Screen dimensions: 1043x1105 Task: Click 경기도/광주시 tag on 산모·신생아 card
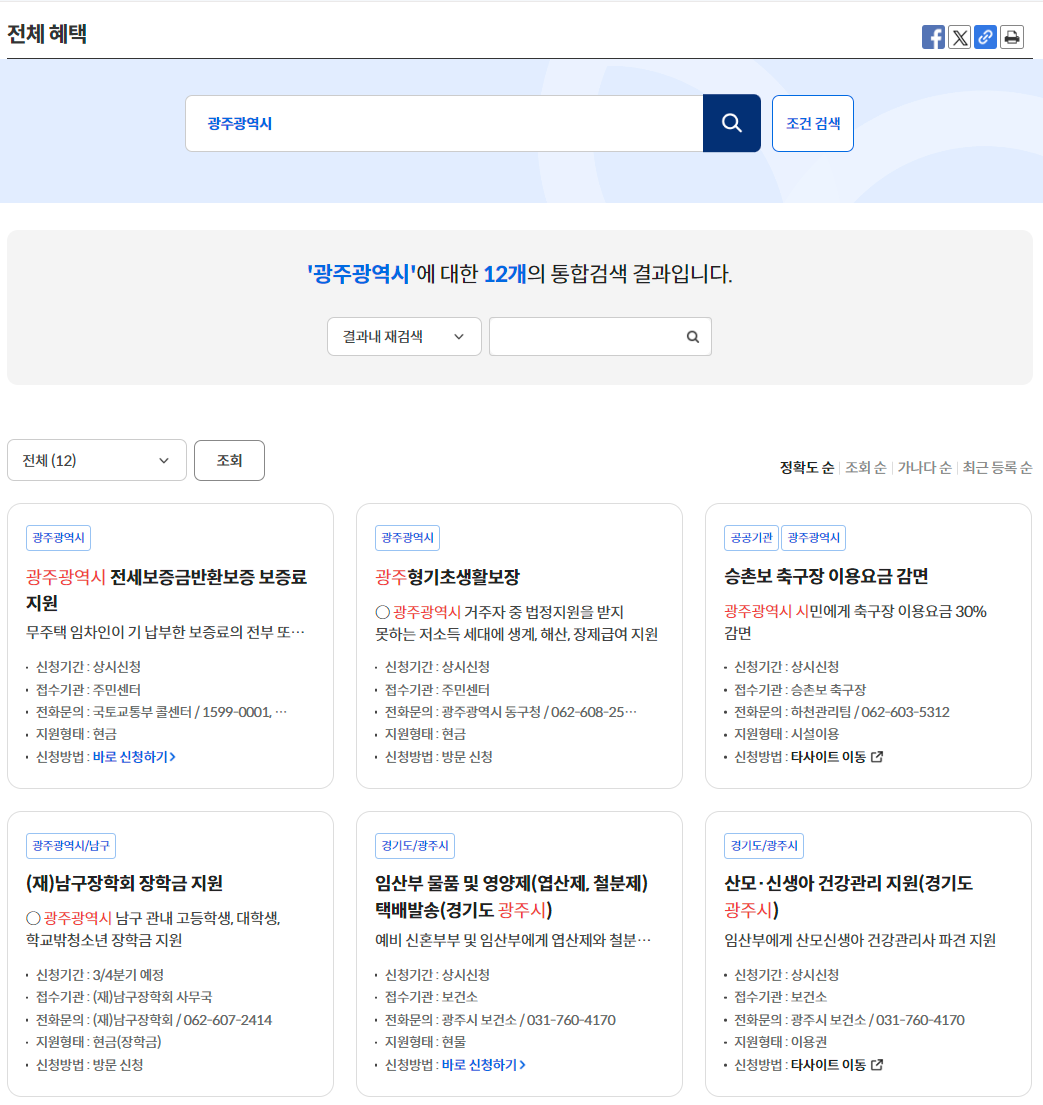[x=764, y=846]
